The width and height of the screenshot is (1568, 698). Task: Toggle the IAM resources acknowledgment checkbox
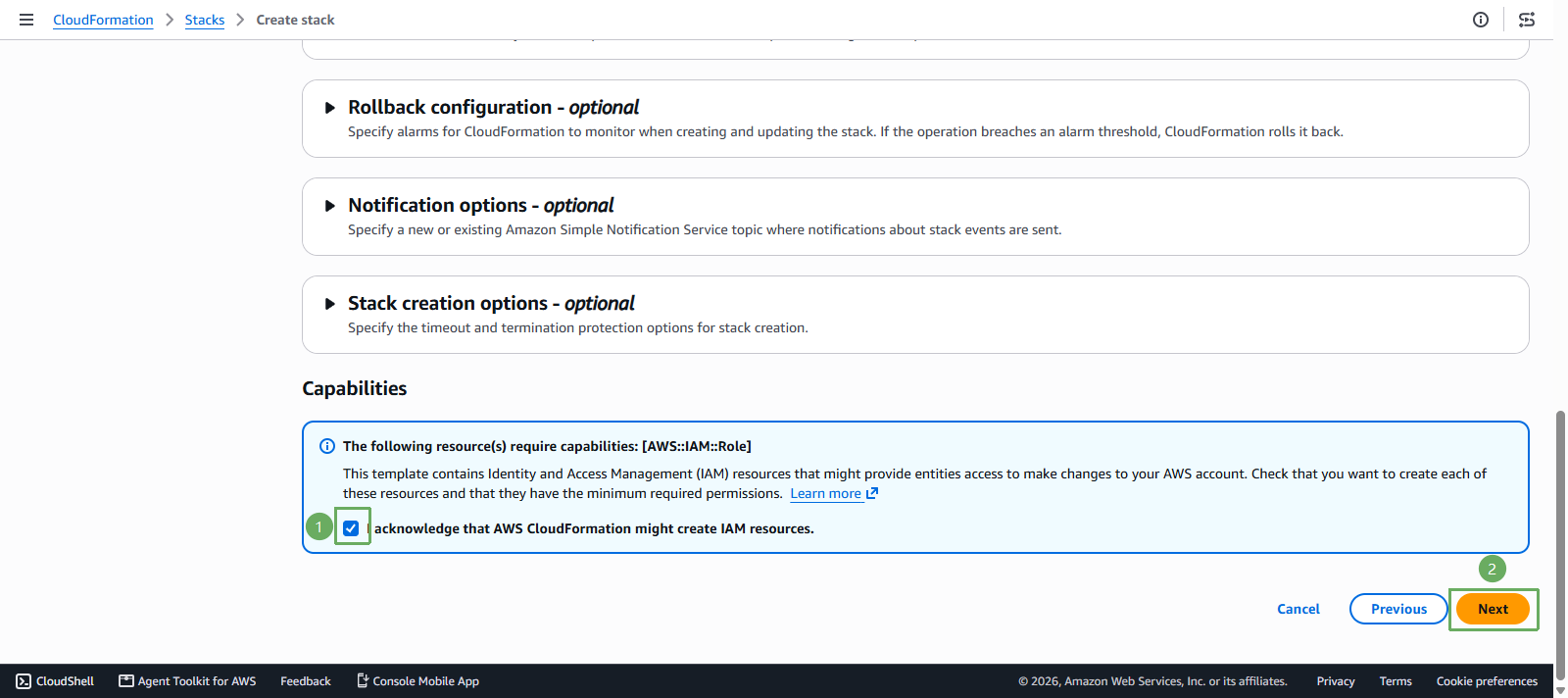pos(351,528)
